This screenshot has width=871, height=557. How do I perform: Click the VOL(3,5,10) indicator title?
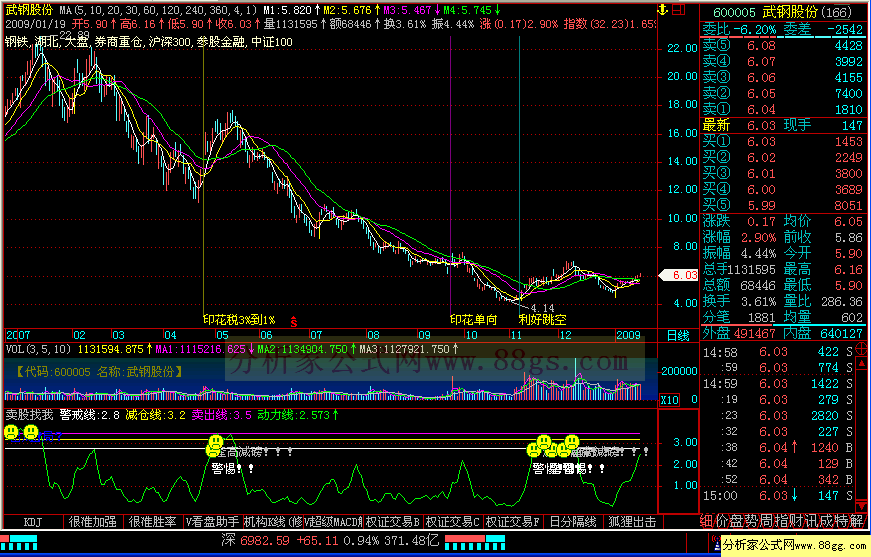38,349
